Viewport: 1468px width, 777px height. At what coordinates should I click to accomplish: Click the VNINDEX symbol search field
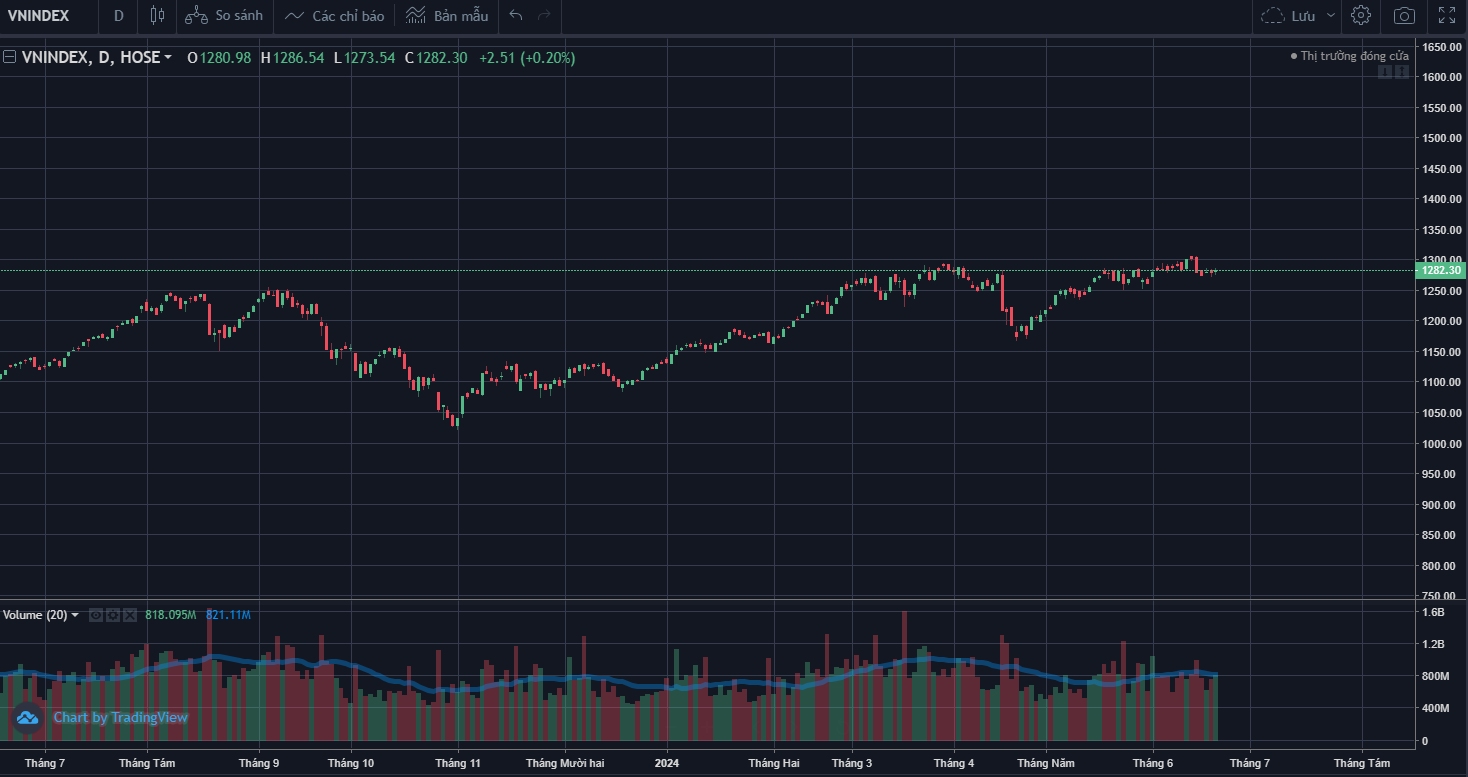[x=50, y=15]
